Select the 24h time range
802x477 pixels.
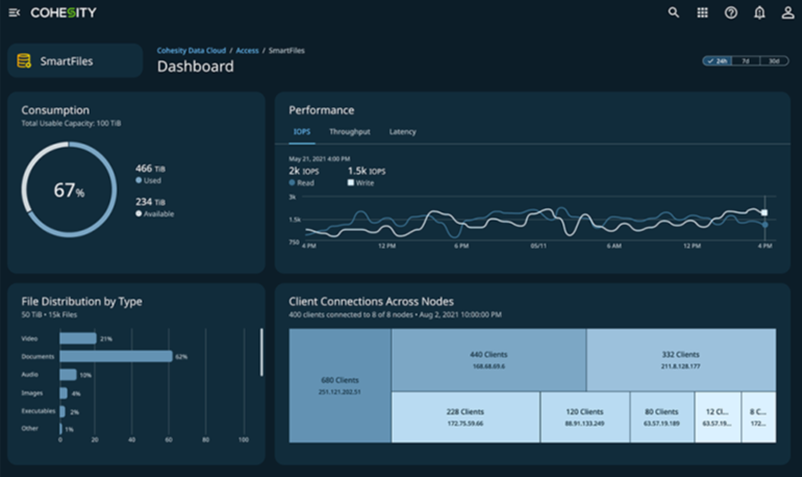[x=717, y=61]
